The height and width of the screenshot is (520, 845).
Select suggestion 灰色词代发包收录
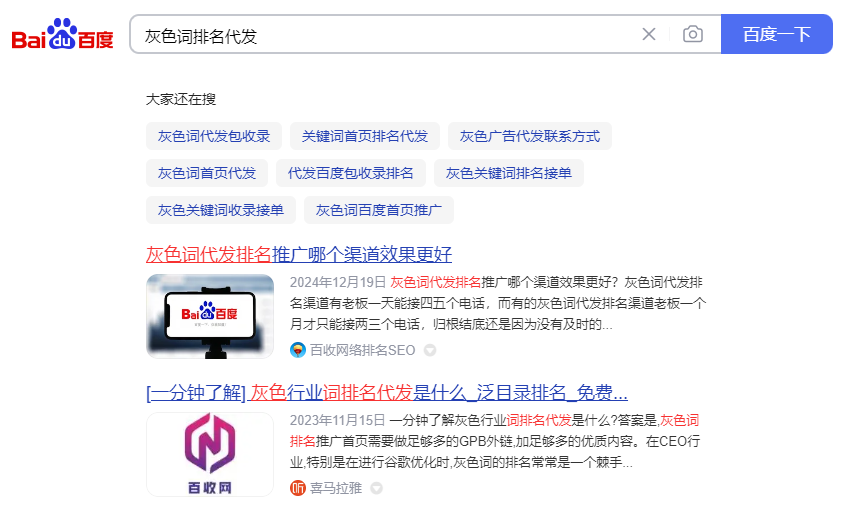coord(214,136)
